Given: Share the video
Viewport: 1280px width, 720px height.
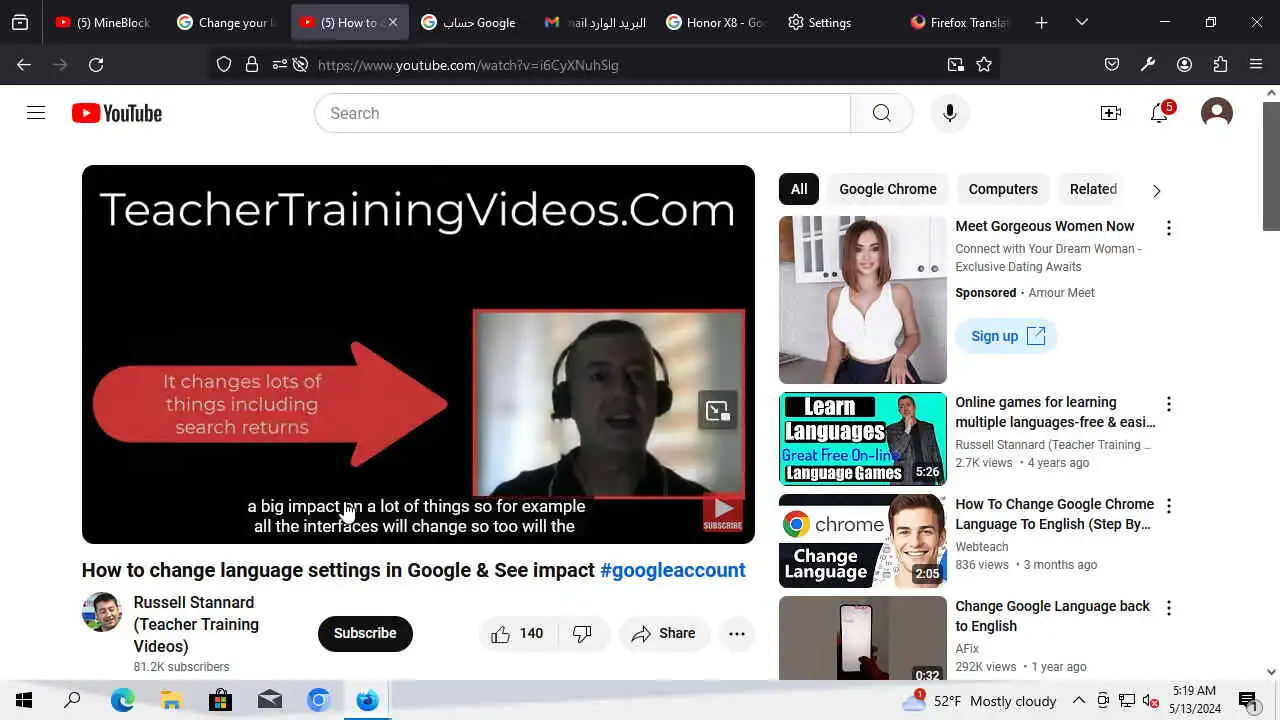Looking at the screenshot, I should pos(664,633).
